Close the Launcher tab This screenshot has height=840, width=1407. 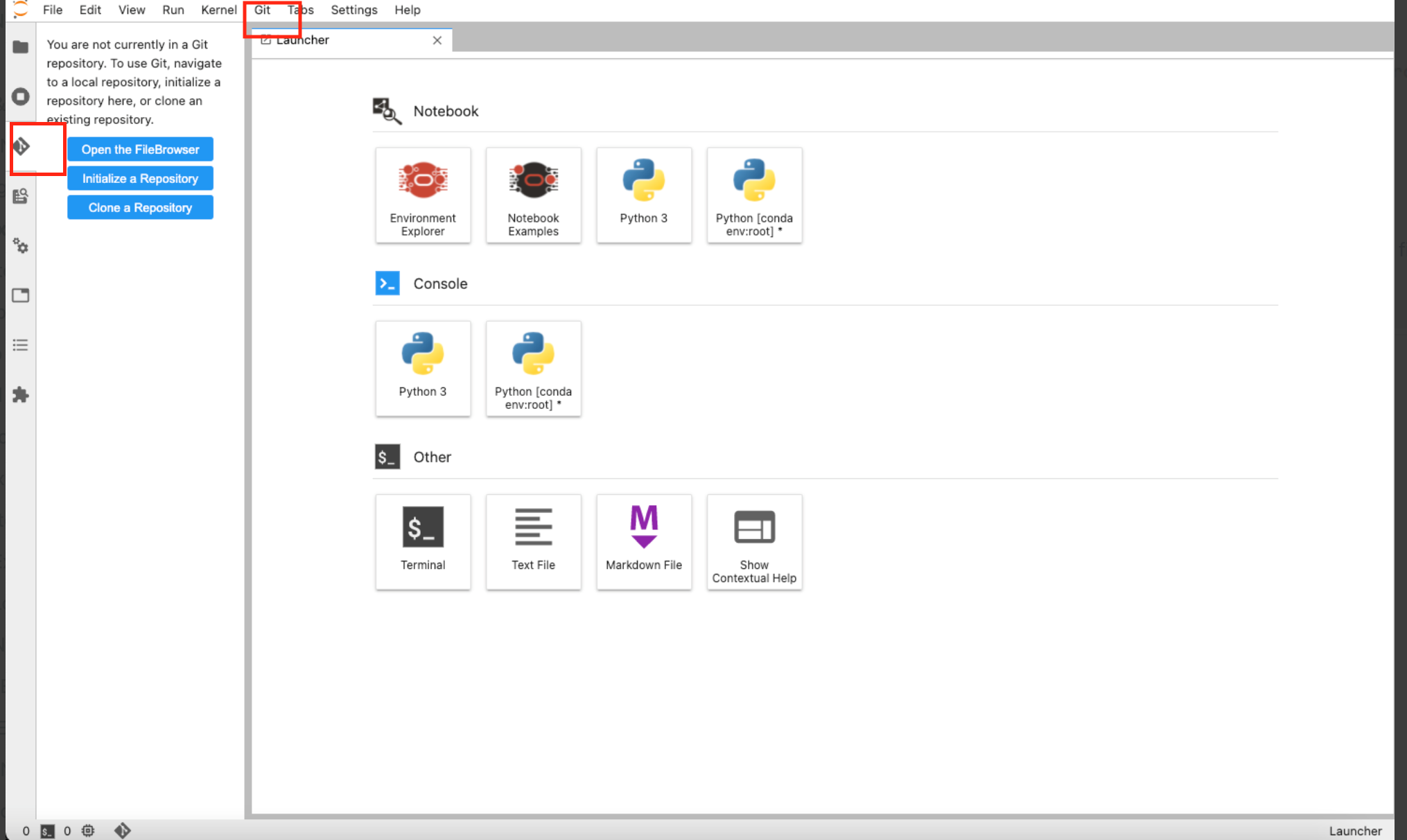point(437,40)
